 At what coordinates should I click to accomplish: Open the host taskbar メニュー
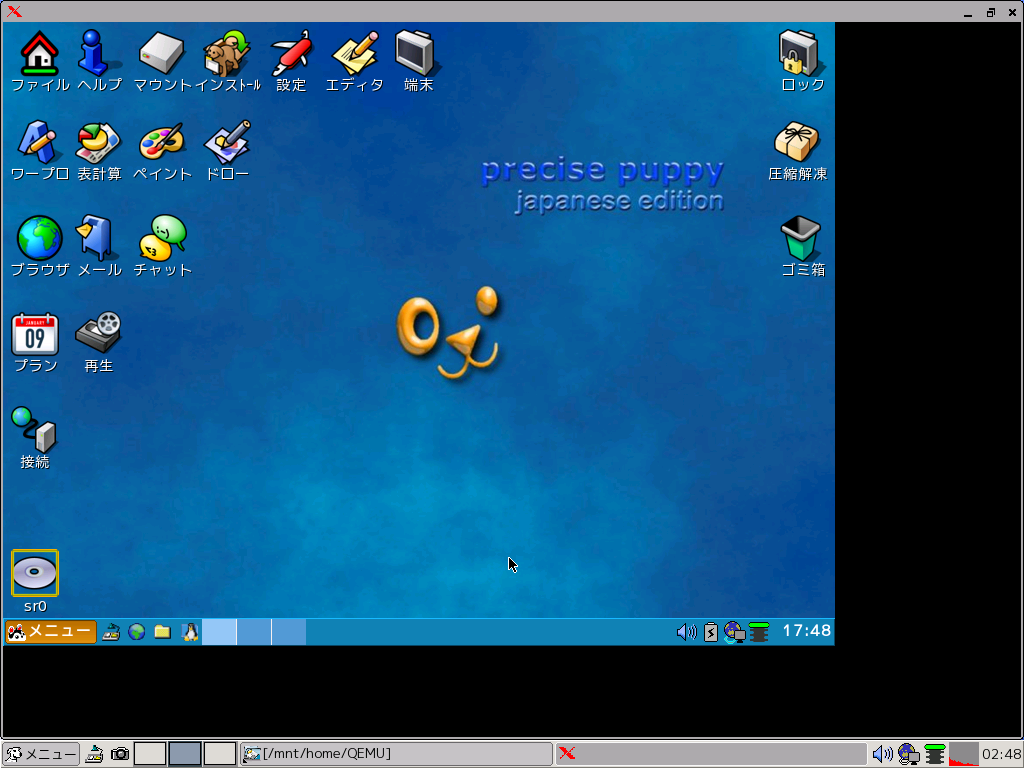[x=40, y=754]
